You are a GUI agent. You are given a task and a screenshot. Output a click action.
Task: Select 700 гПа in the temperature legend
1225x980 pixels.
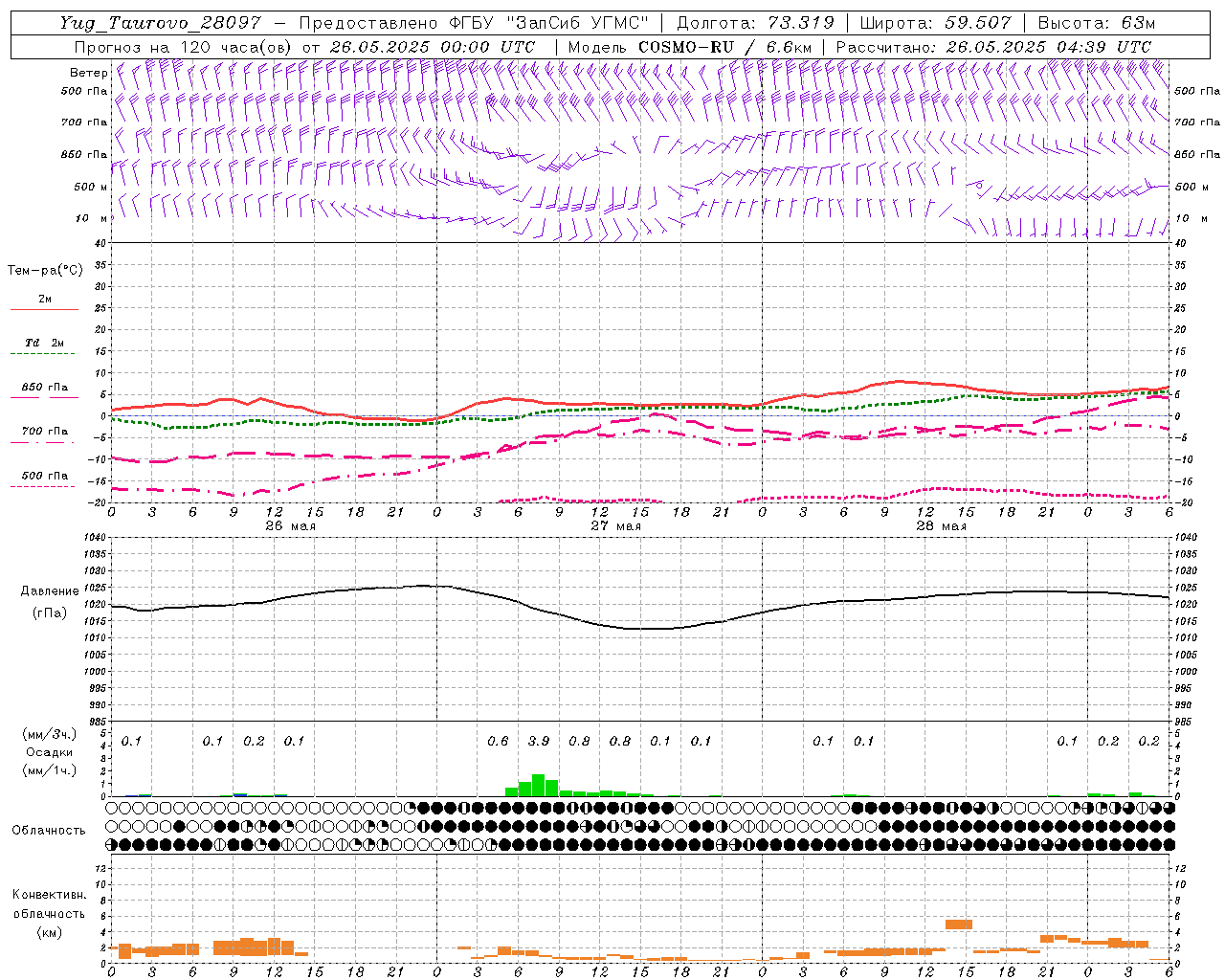pyautogui.click(x=45, y=432)
